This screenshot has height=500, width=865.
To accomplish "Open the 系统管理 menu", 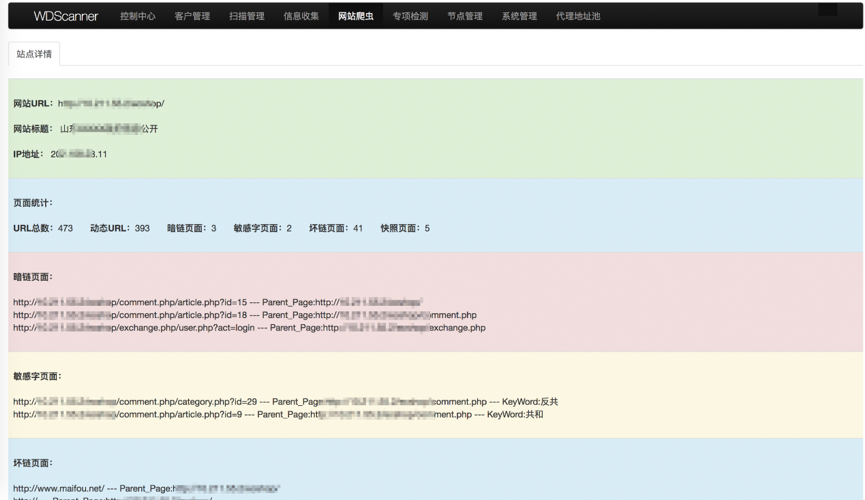I will pos(519,16).
